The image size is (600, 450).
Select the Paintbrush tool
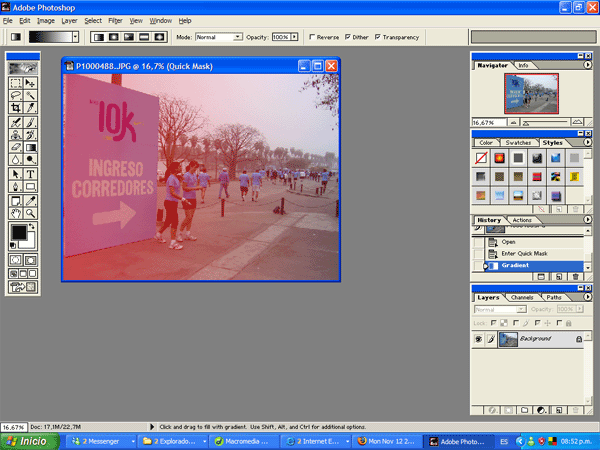(x=30, y=122)
